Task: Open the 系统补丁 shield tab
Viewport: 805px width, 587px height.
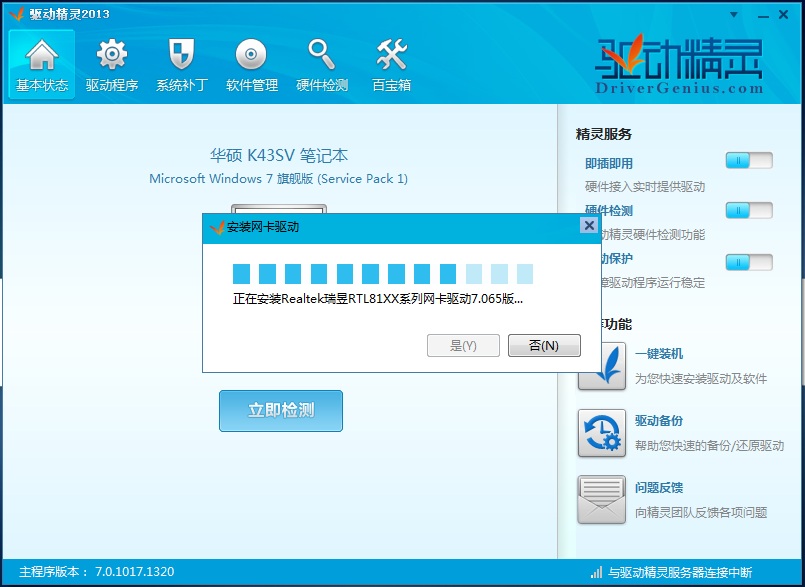Action: [x=182, y=65]
